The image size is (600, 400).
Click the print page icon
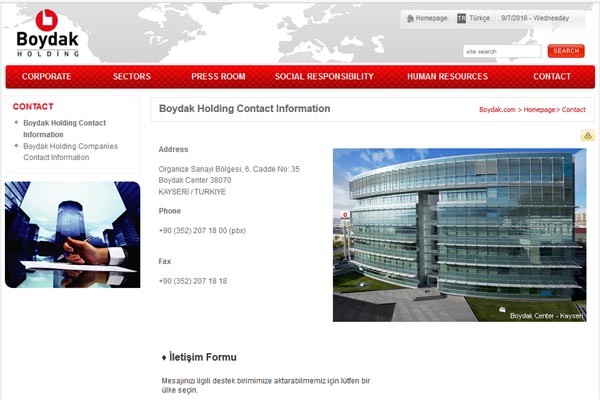pos(587,136)
